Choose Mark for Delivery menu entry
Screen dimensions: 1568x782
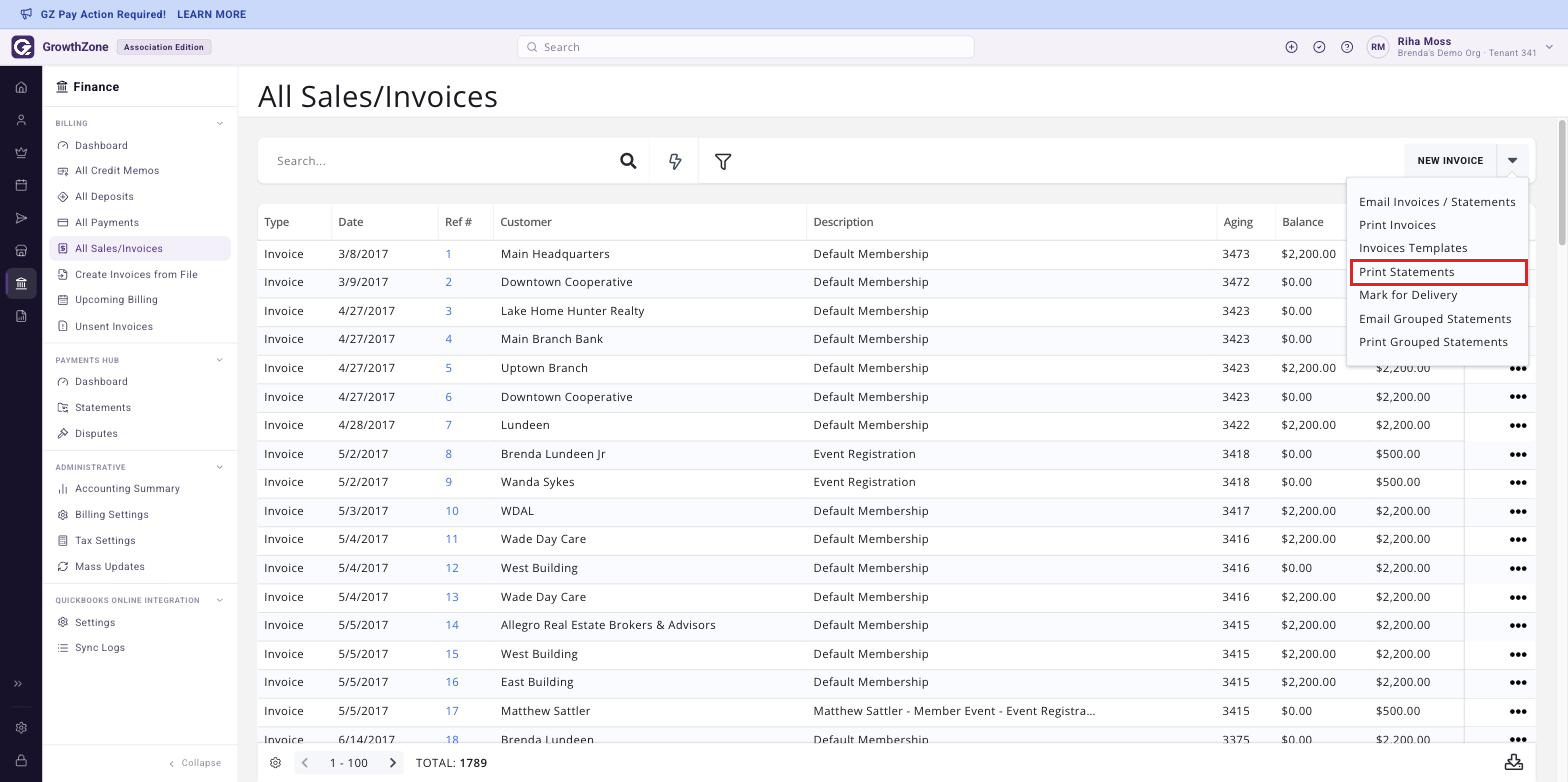1408,295
